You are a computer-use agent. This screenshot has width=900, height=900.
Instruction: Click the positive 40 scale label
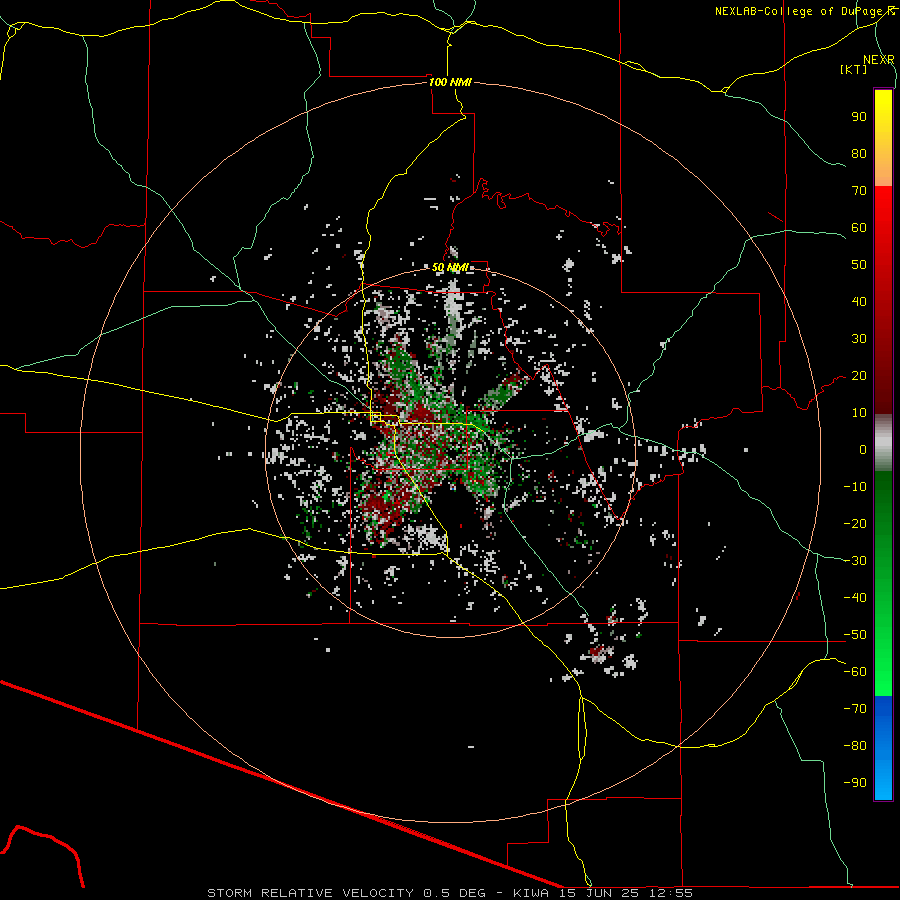point(859,302)
